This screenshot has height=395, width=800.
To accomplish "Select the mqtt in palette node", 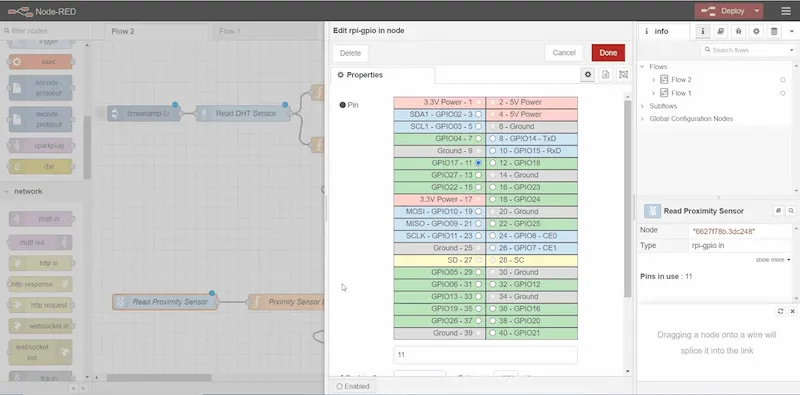I will click(41, 219).
